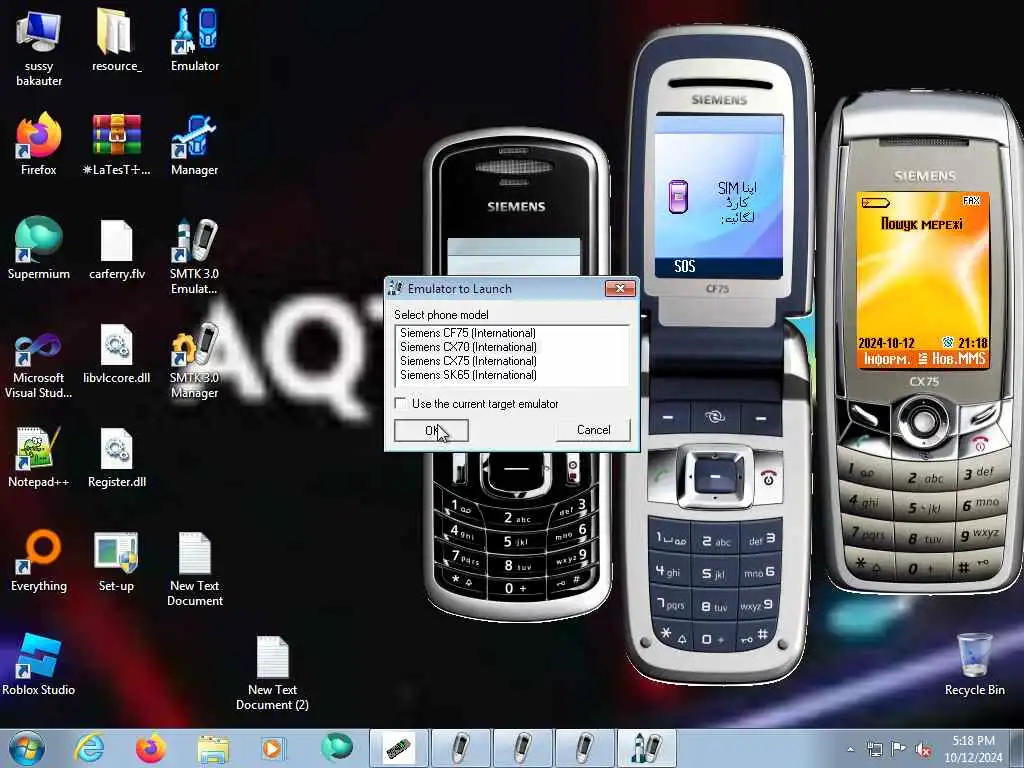Open Firefox from the desktop

(x=39, y=144)
